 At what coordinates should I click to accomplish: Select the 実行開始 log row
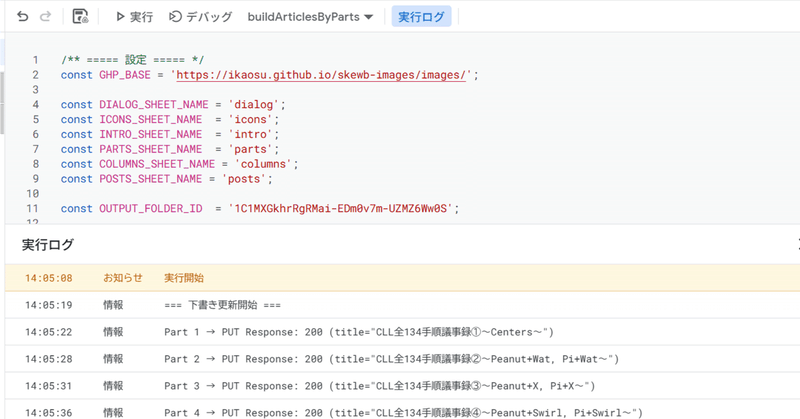pos(403,278)
